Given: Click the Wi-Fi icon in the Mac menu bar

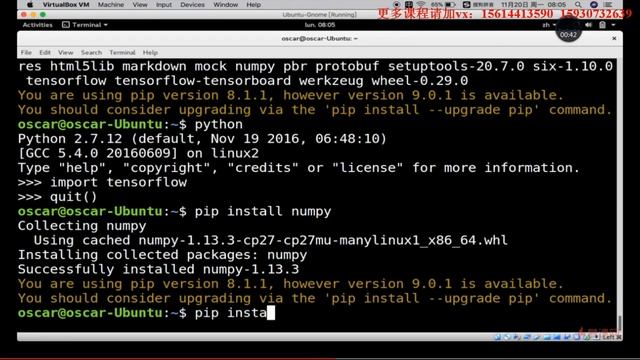Looking at the screenshot, I should point(420,4).
